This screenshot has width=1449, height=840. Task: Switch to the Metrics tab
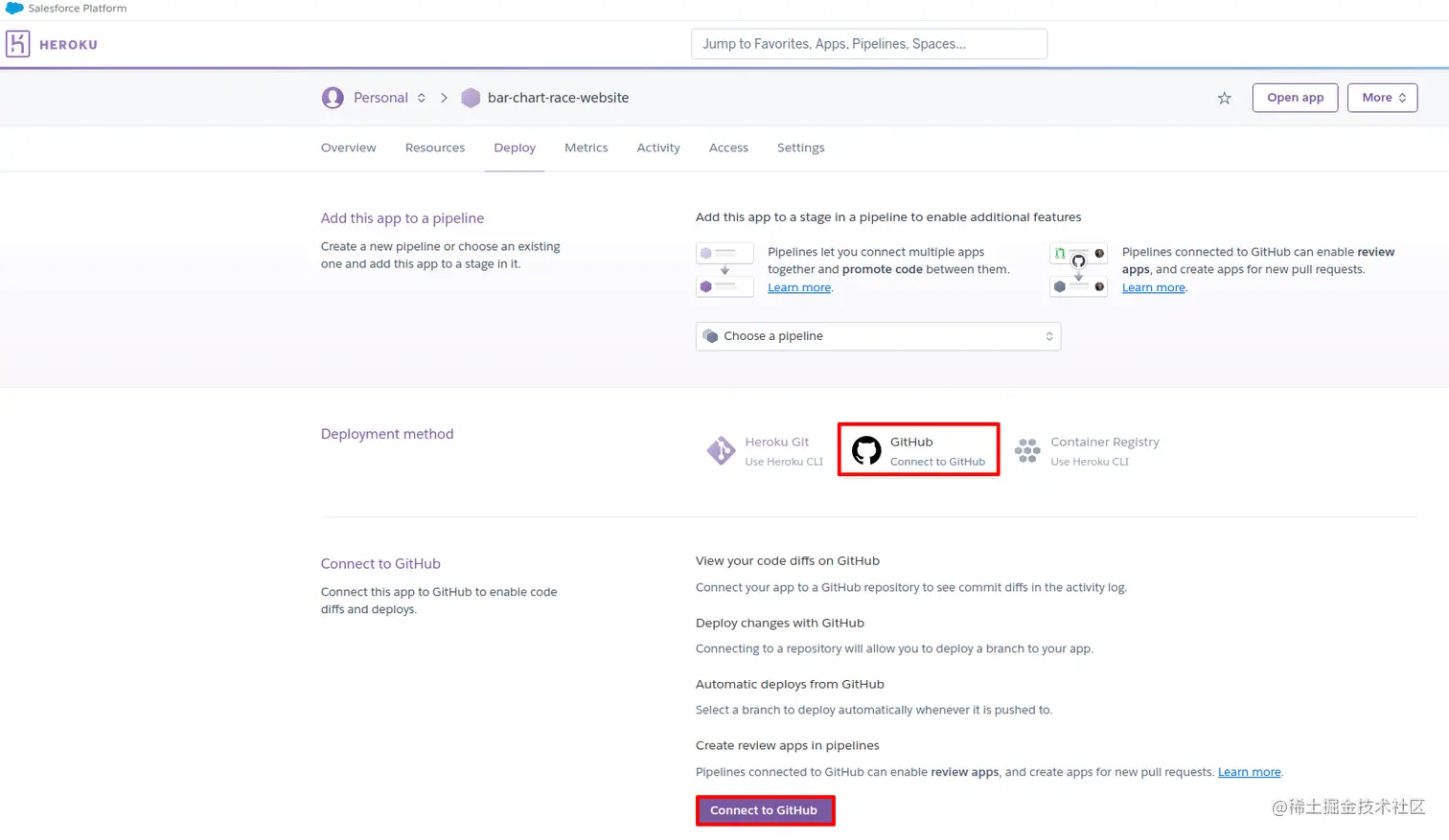[586, 148]
